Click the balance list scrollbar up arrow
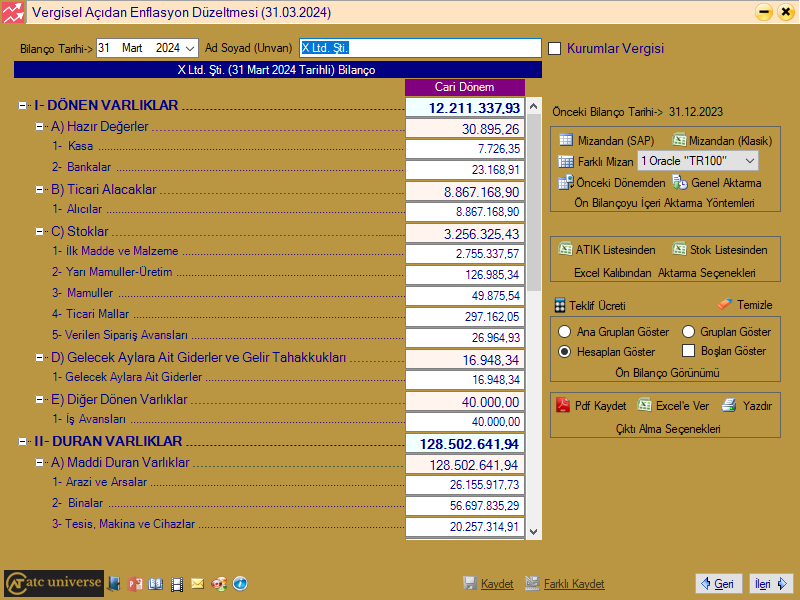The width and height of the screenshot is (800, 600). coord(534,106)
